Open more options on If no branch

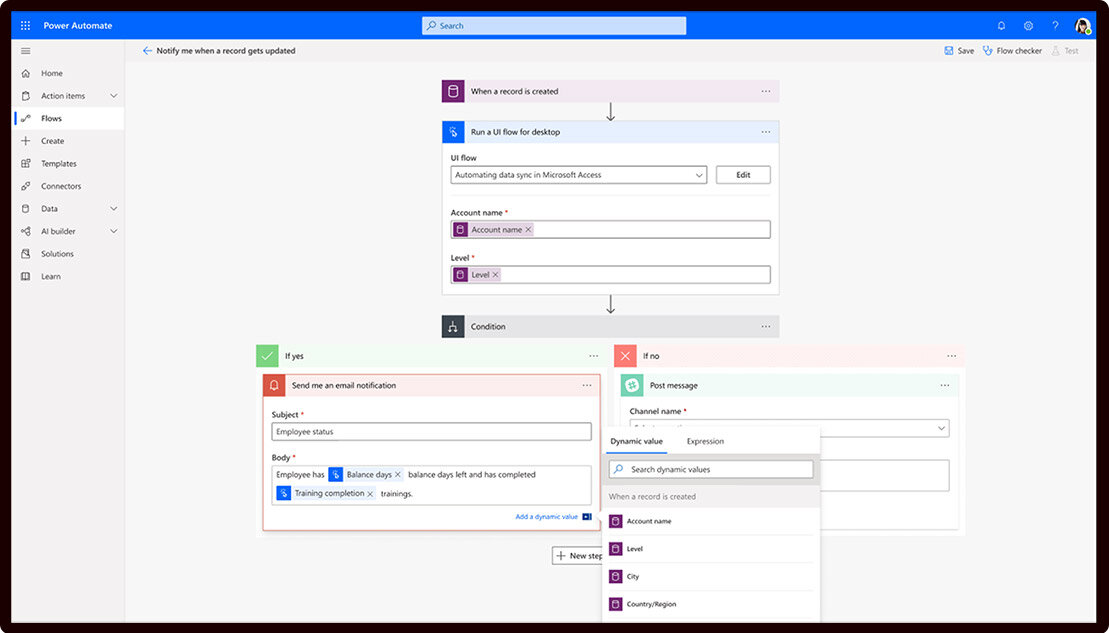951,356
